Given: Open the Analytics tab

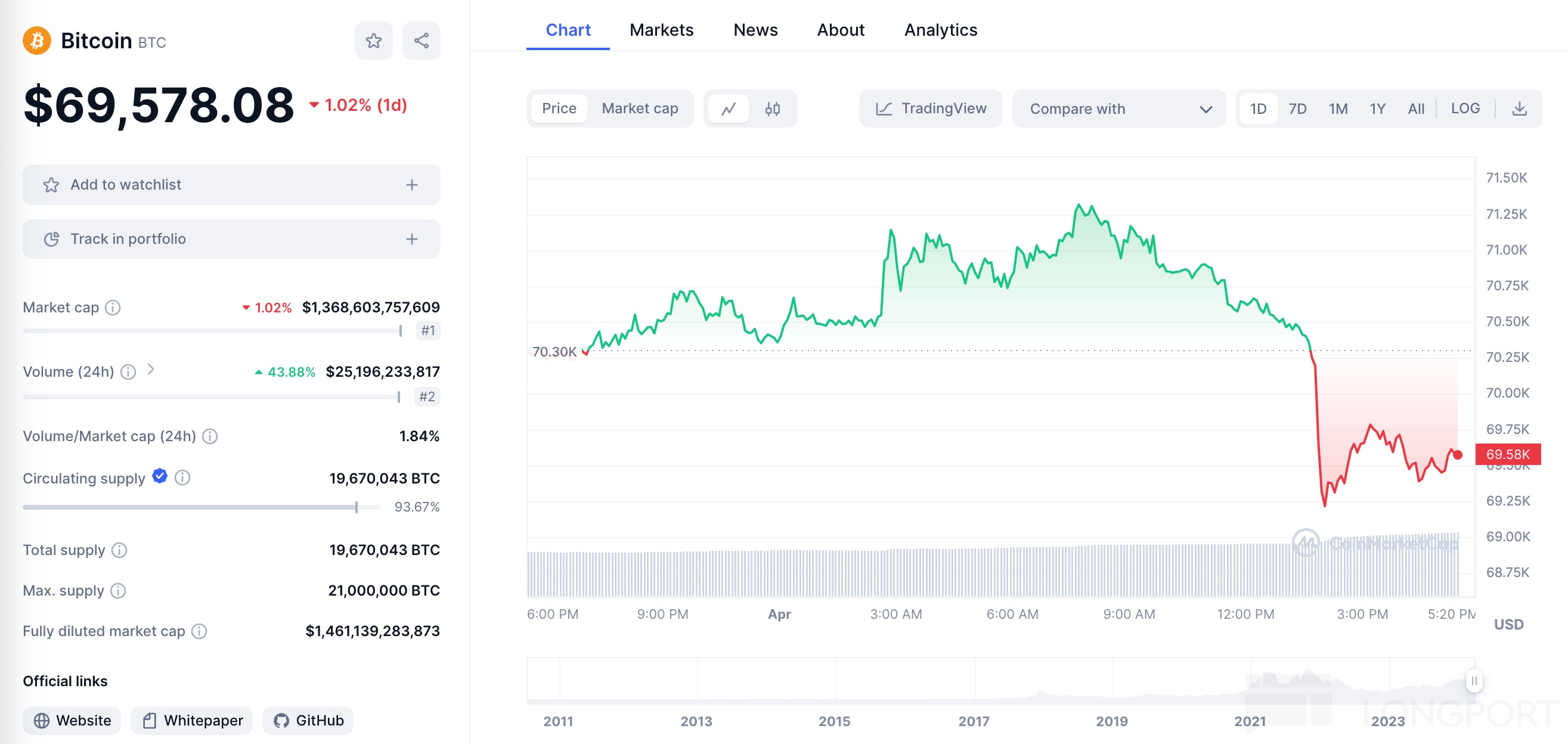Looking at the screenshot, I should coord(940,30).
